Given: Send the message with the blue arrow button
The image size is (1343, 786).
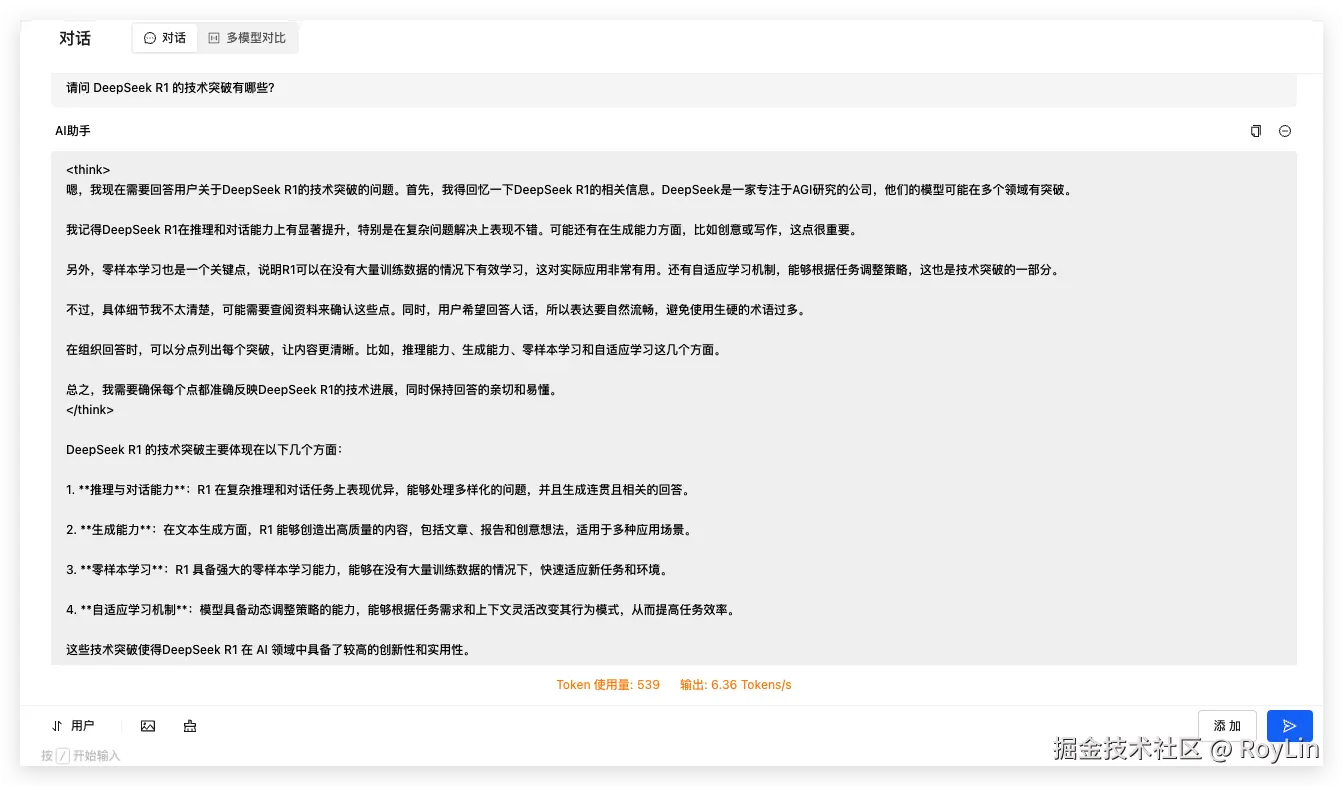Looking at the screenshot, I should coord(1289,726).
